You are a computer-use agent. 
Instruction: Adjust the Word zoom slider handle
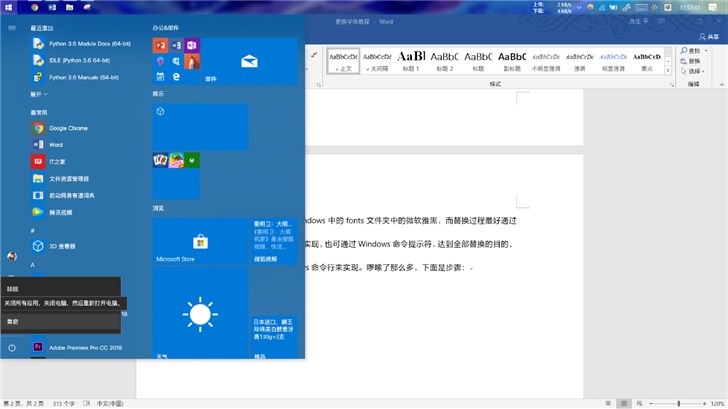(678, 403)
